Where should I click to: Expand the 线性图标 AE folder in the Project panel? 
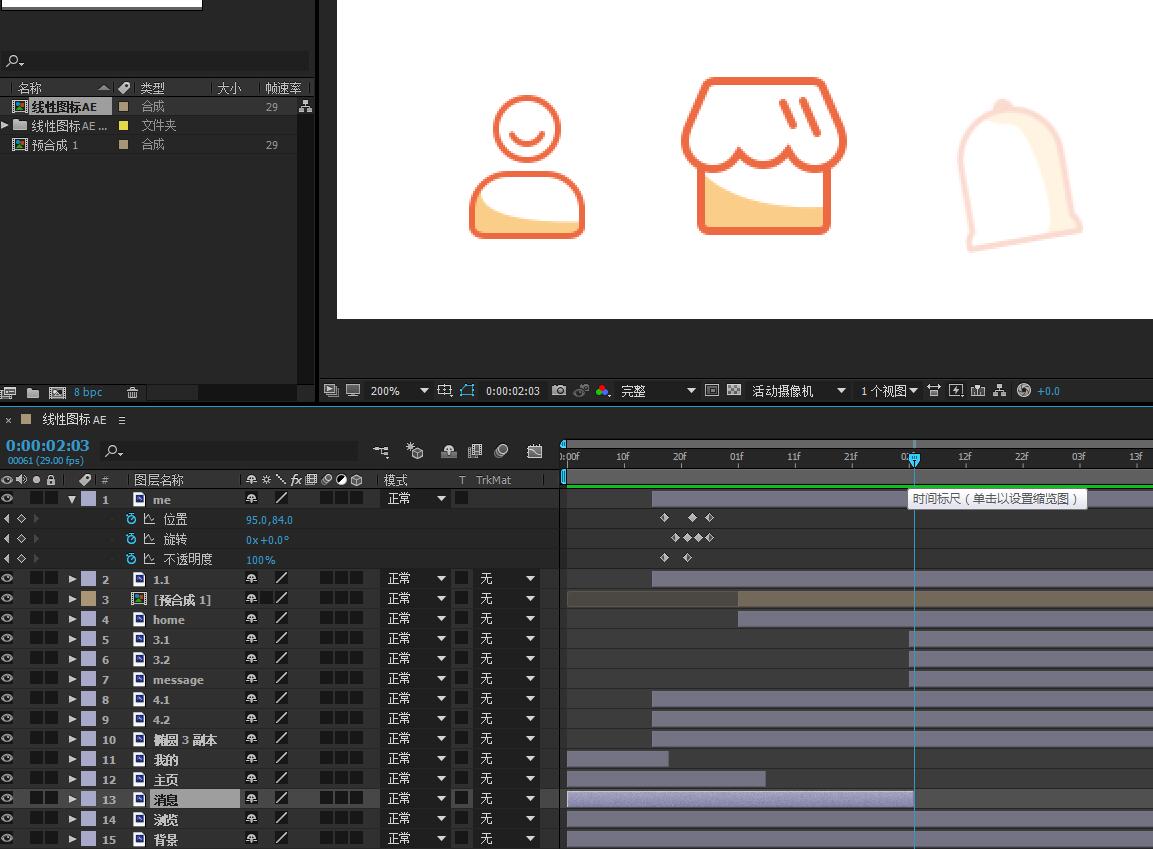(x=6, y=125)
